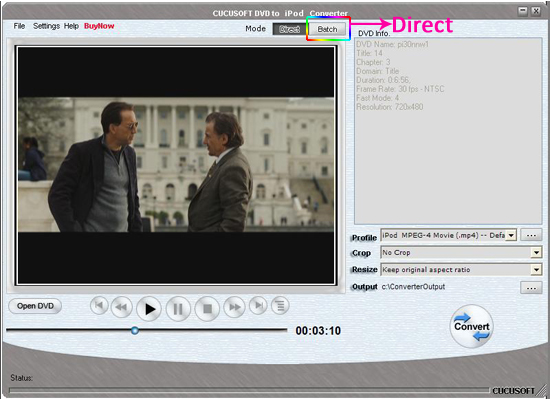Click the video preview area
The height and width of the screenshot is (399, 550).
[x=176, y=165]
